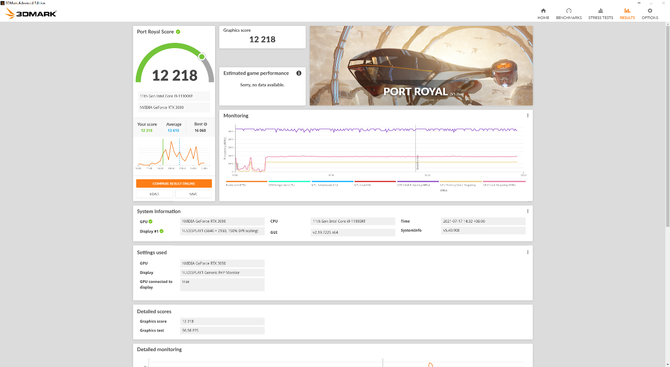Open the Settings used three-dot menu
This screenshot has width=670, height=367.
tap(527, 252)
